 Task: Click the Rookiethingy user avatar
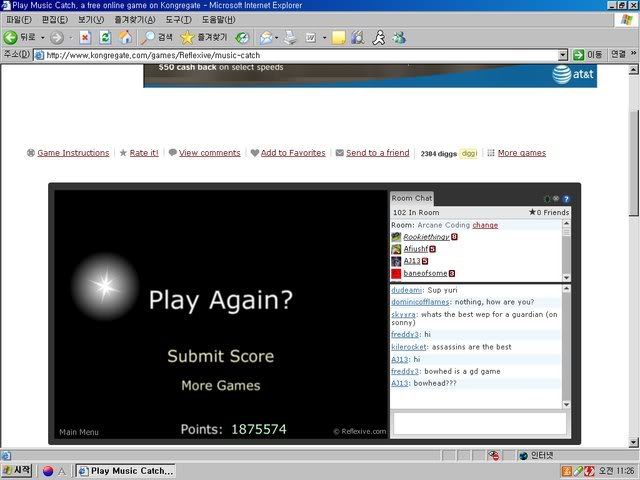click(396, 237)
